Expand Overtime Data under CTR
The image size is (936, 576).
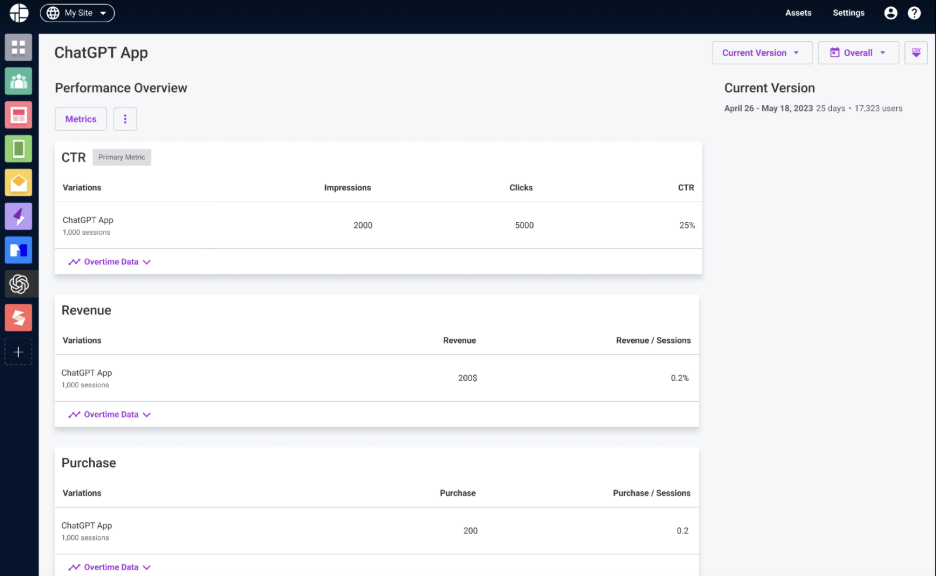(110, 262)
